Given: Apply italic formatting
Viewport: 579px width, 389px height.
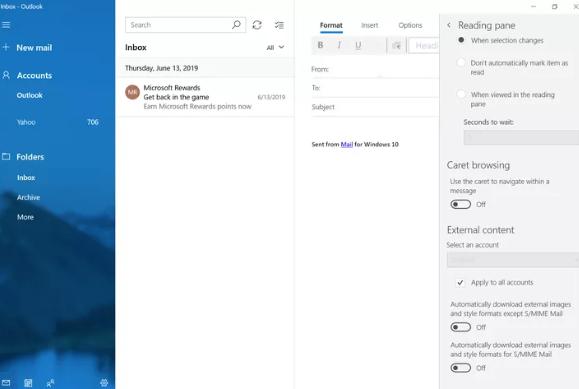Looking at the screenshot, I should 339,45.
